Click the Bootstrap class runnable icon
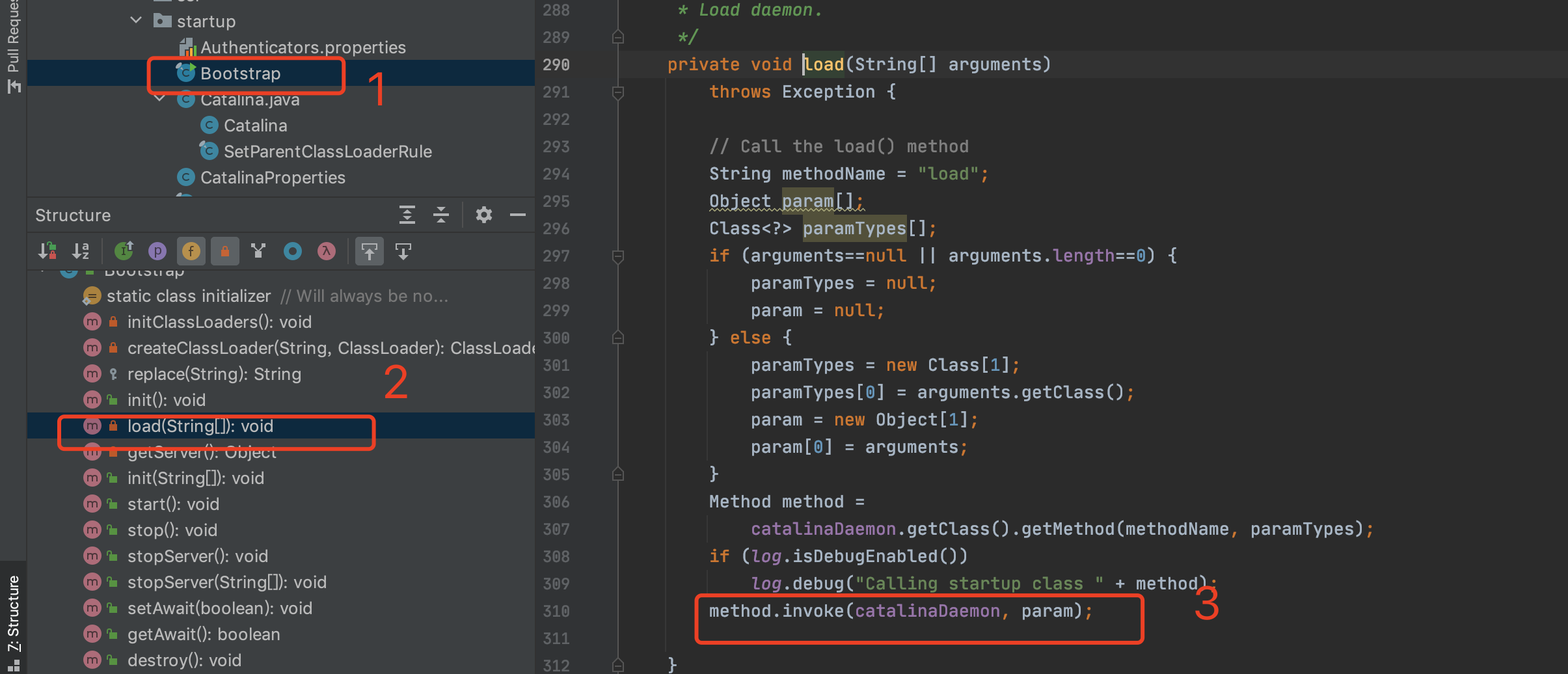The width and height of the screenshot is (1568, 674). [186, 73]
